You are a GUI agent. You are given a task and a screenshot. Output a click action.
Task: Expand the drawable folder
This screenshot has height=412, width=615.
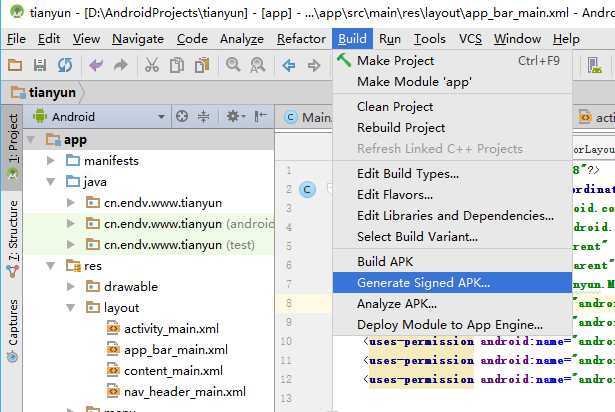pyautogui.click(x=71, y=287)
